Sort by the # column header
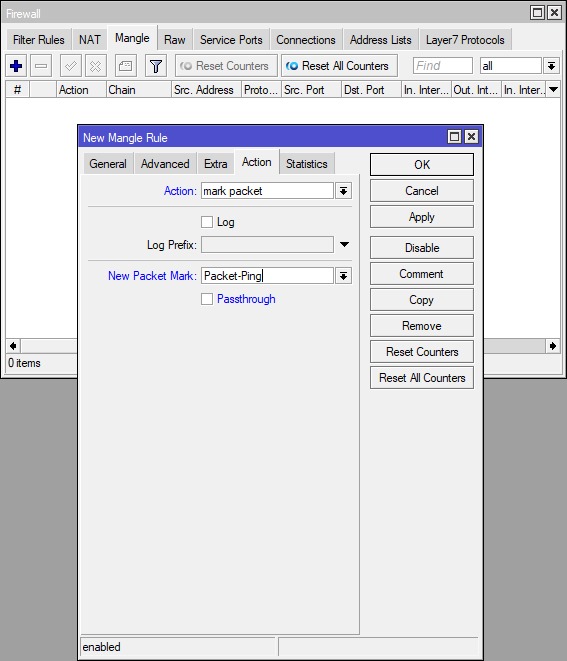This screenshot has width=567, height=661. 17,89
